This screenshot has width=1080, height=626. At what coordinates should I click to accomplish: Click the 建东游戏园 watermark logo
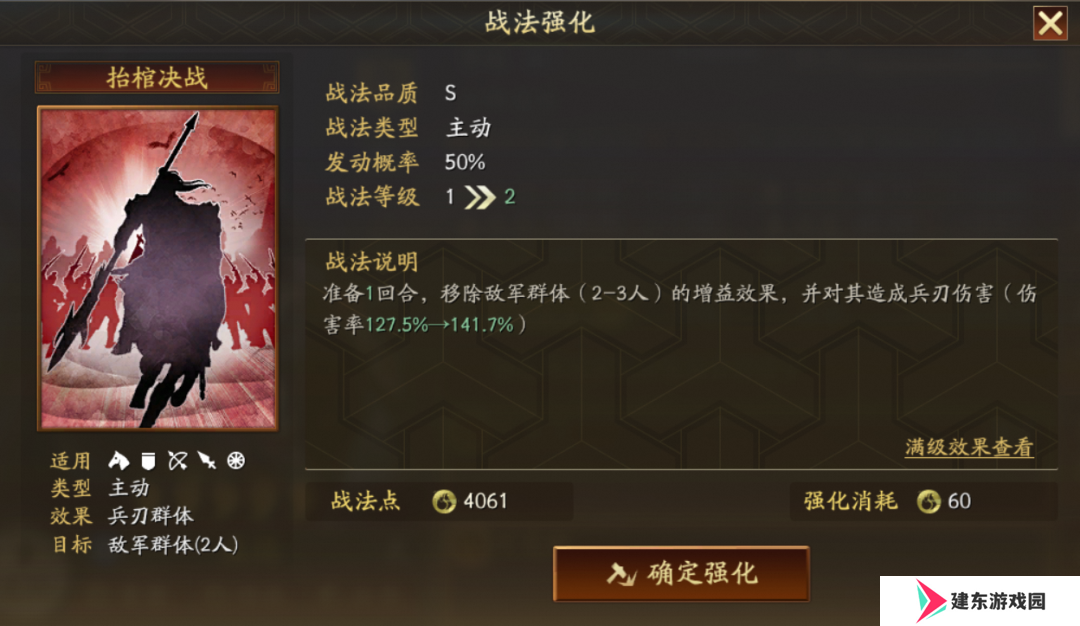[x=979, y=601]
